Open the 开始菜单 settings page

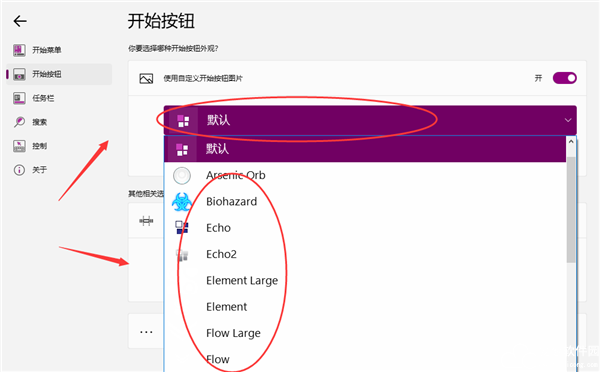click(59, 50)
